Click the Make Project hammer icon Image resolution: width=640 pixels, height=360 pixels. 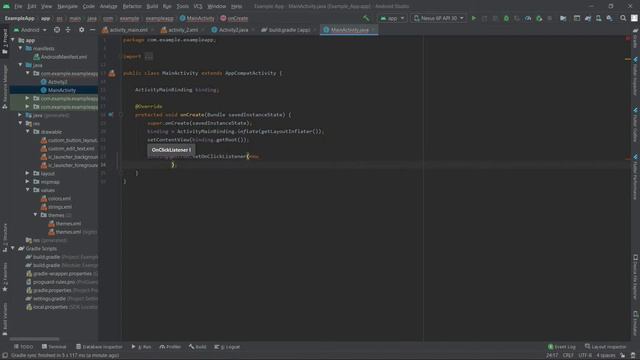pyautogui.click(x=366, y=18)
